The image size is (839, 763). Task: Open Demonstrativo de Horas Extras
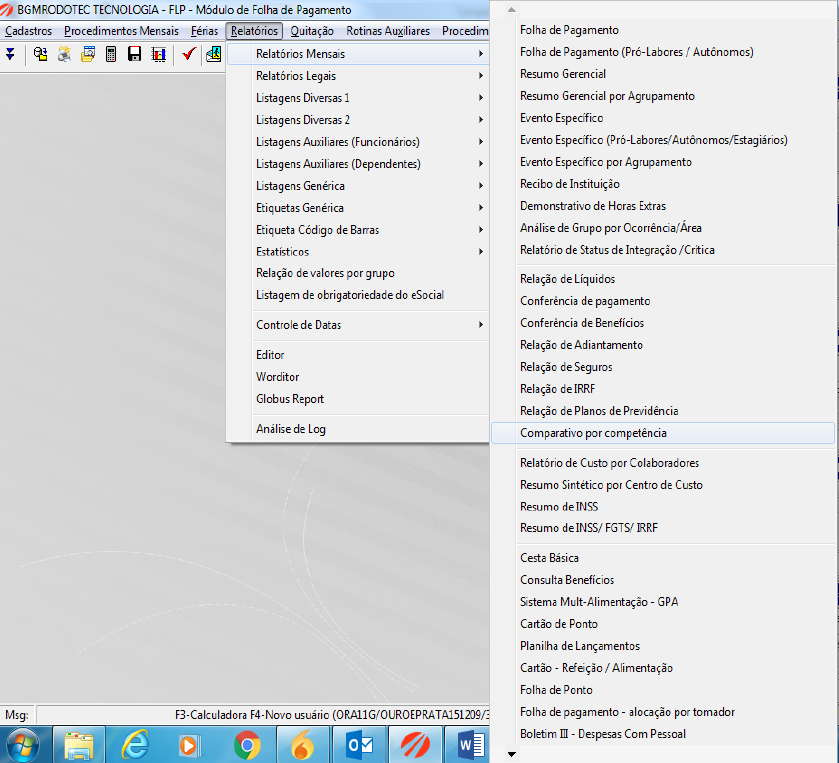(x=593, y=205)
